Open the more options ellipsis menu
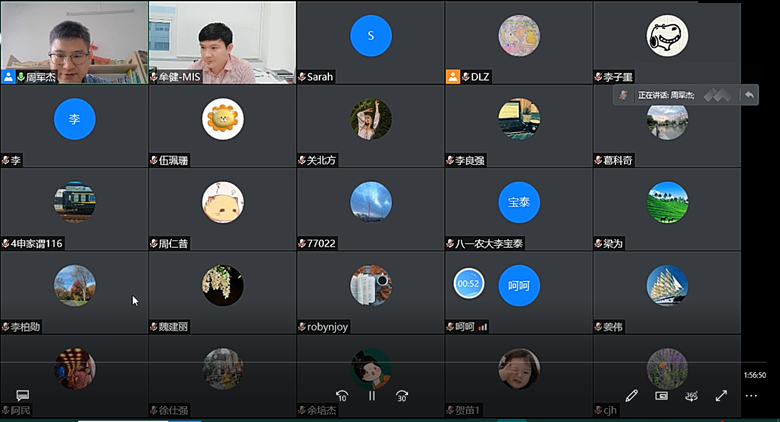The width and height of the screenshot is (780, 422). pos(751,396)
